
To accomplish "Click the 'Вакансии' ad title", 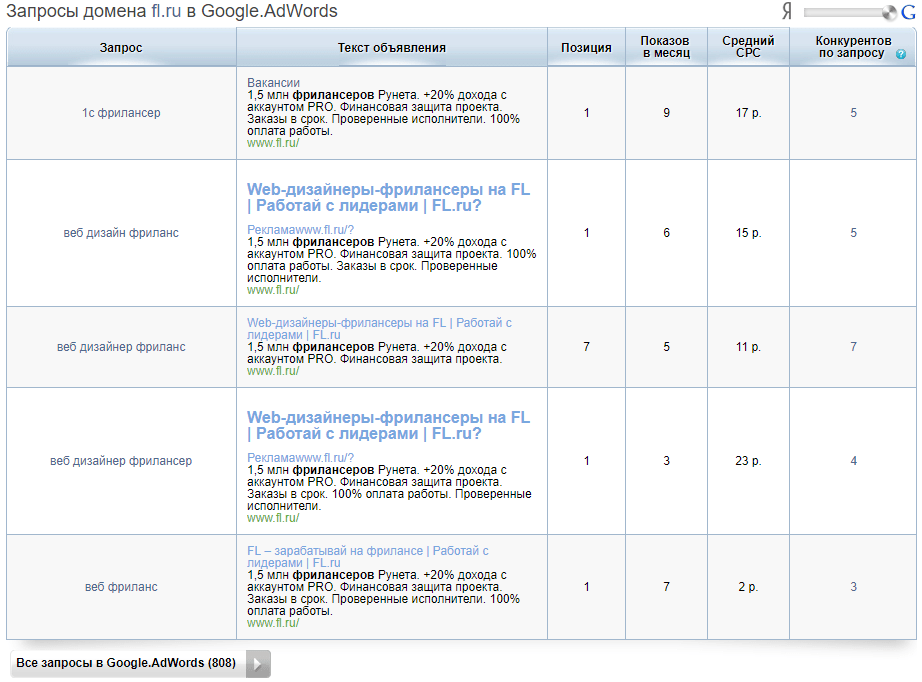I will 273,83.
